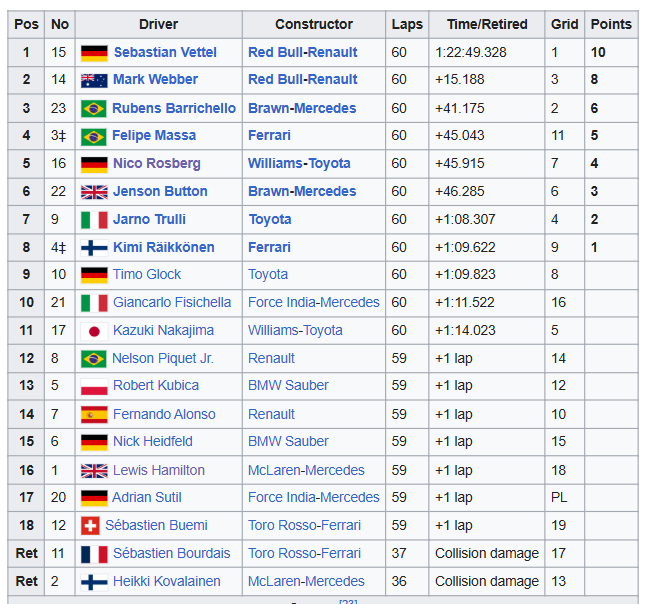
Task: Open the Felipe Massa article link
Action: 154,135
